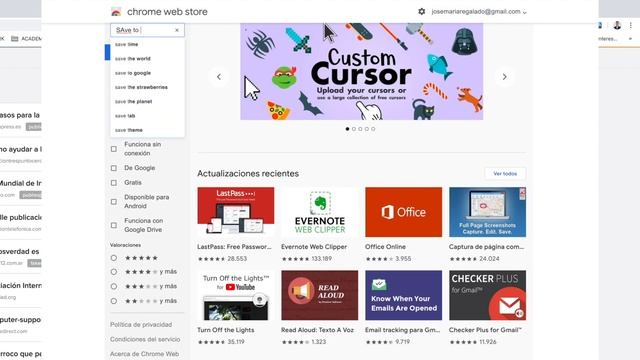Click Office Online rating count 3.955
This screenshot has width=640, height=360.
coord(403,259)
